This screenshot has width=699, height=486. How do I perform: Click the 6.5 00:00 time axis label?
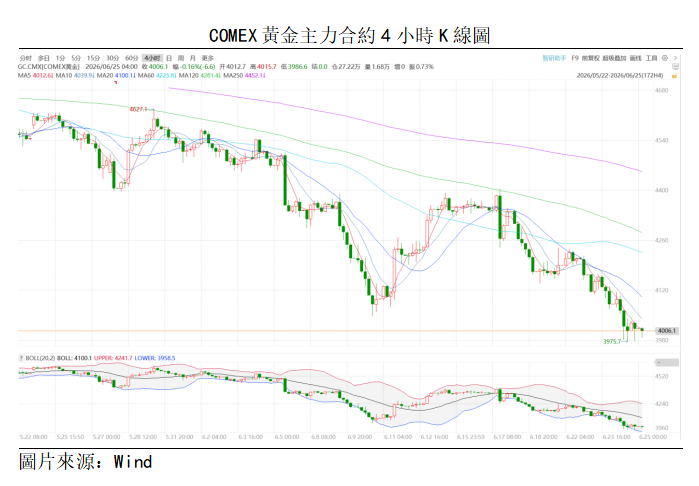(287, 437)
